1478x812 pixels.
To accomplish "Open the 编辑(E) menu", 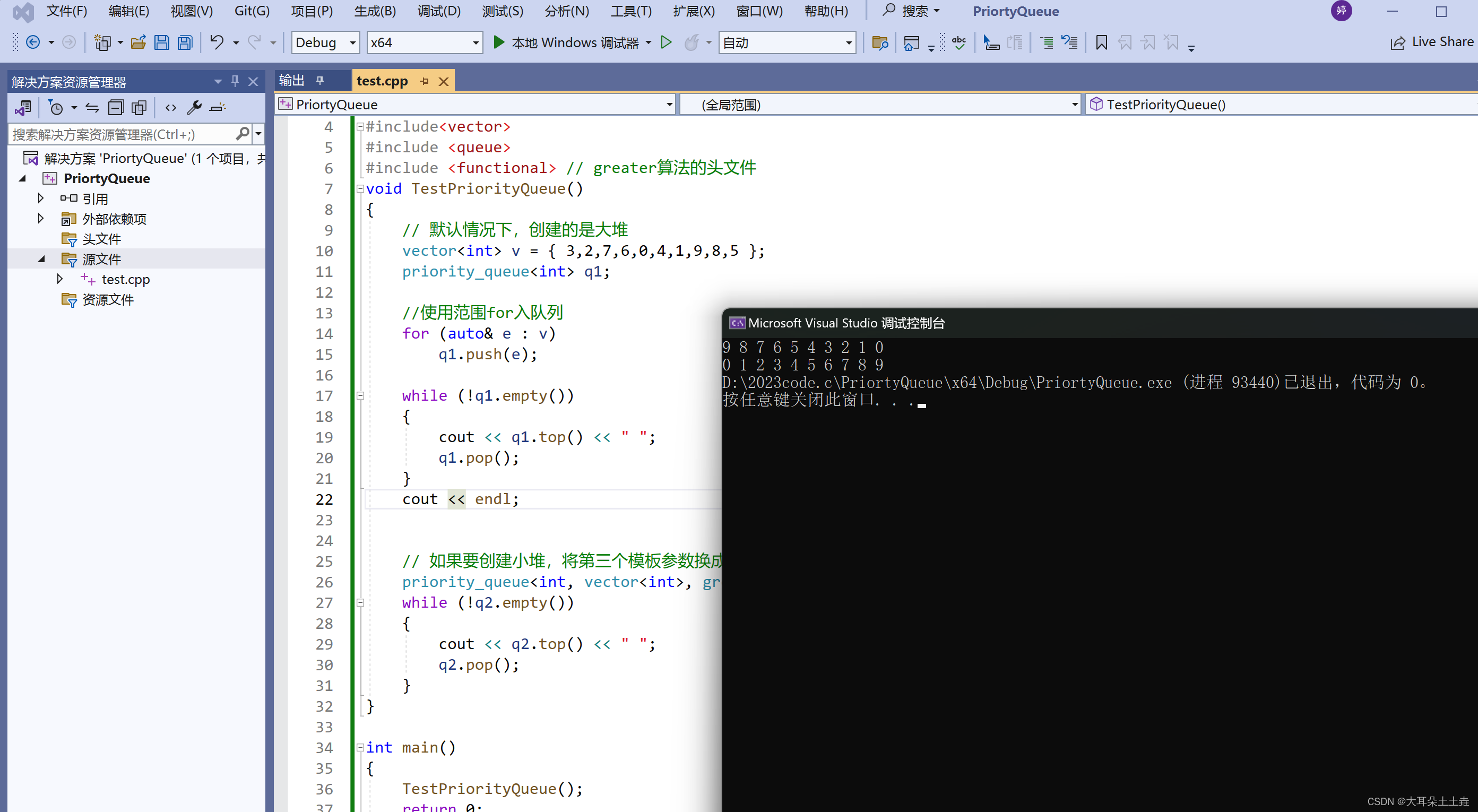I will coord(128,11).
